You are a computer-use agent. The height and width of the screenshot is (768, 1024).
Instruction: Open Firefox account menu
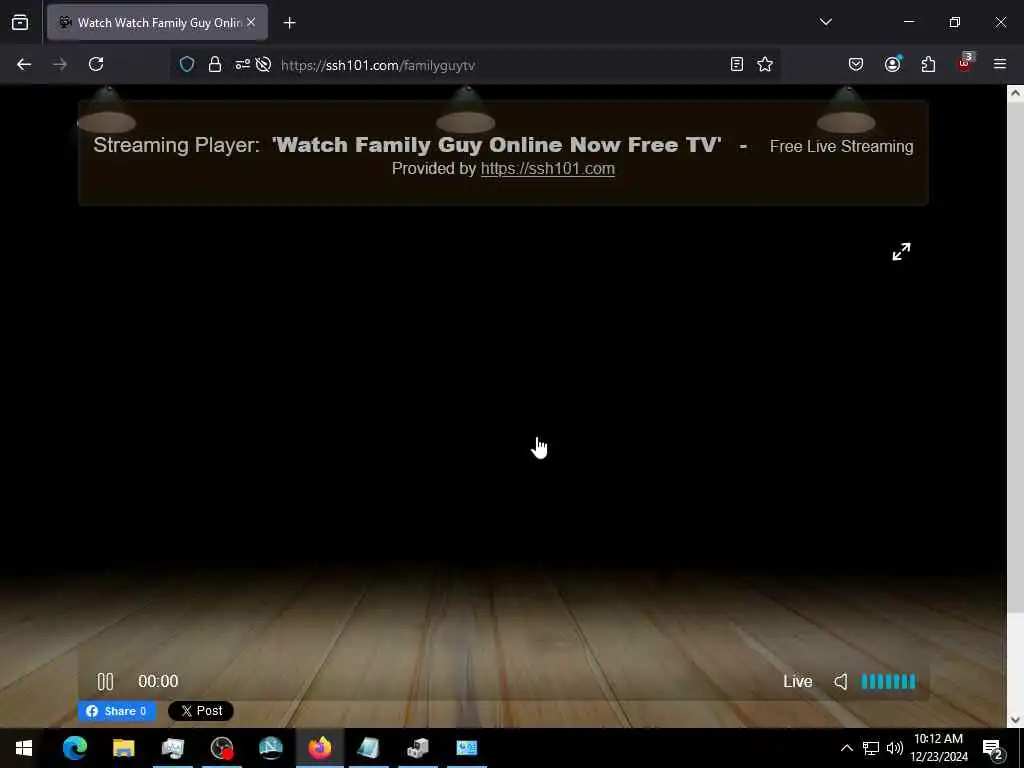point(892,64)
